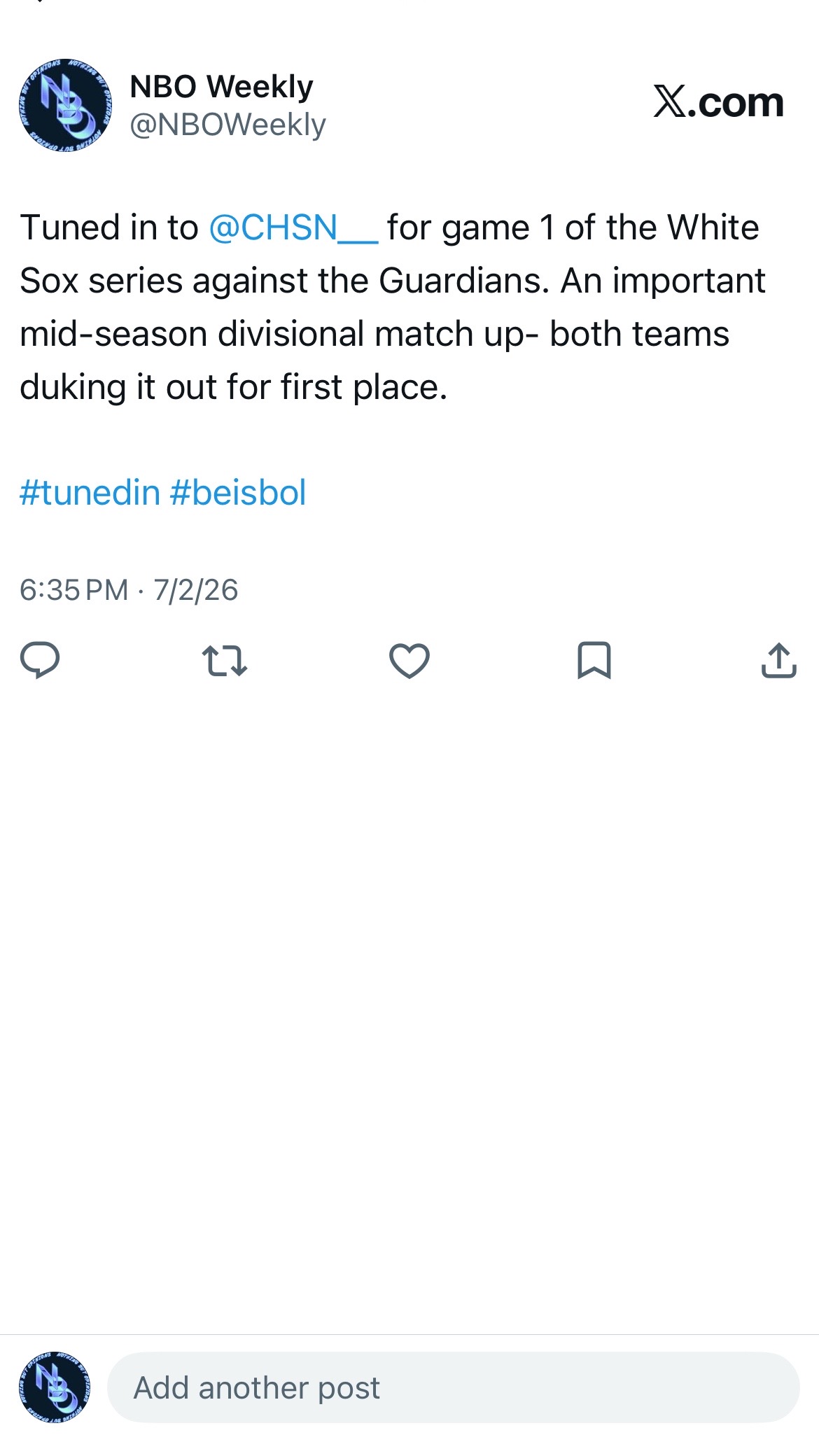
Task: Tap 'Tuned in to' at the tweet start
Action: click(109, 228)
